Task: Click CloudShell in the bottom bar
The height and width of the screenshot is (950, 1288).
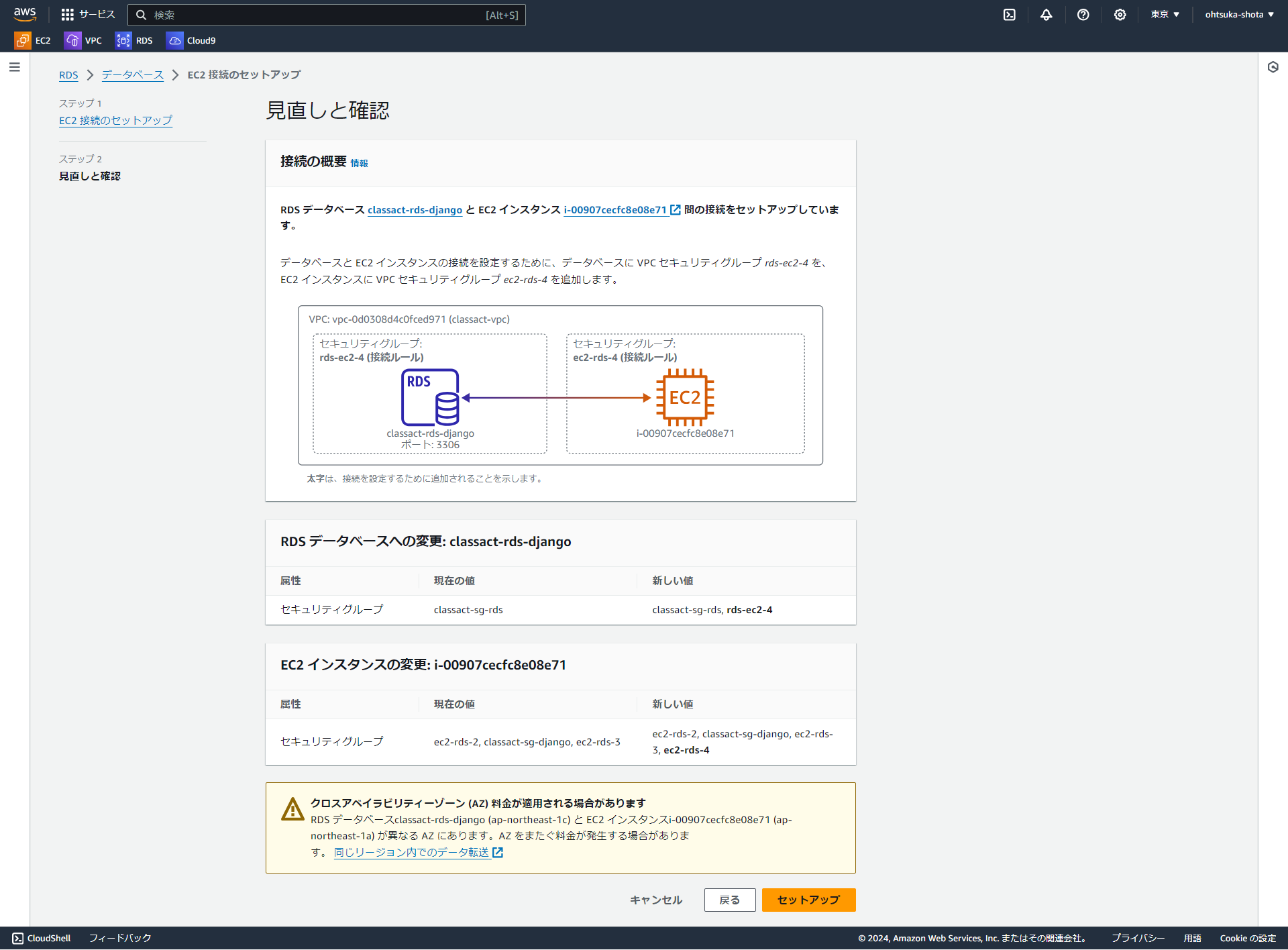Action: click(x=42, y=938)
